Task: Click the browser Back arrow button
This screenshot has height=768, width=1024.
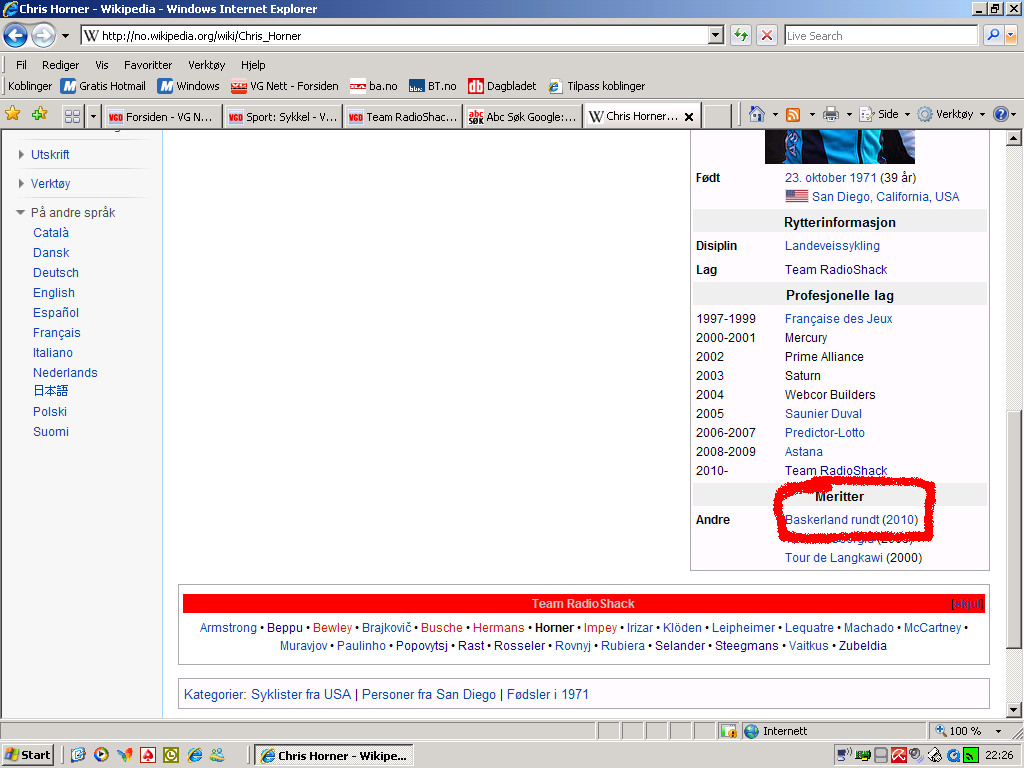Action: 15,36
